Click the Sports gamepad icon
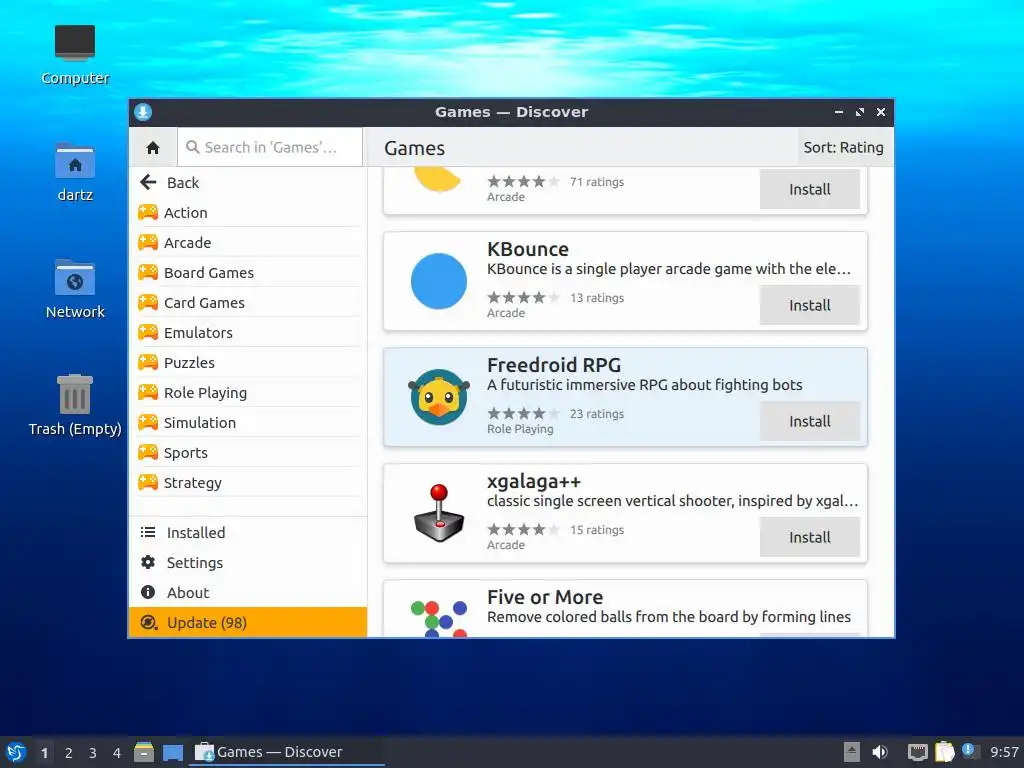The height and width of the screenshot is (768, 1024). pyautogui.click(x=148, y=452)
